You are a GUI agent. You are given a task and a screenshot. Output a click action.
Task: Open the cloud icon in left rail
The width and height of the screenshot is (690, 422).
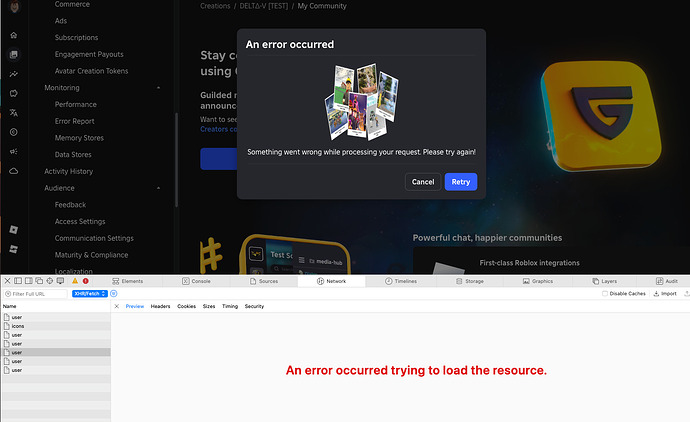(14, 171)
